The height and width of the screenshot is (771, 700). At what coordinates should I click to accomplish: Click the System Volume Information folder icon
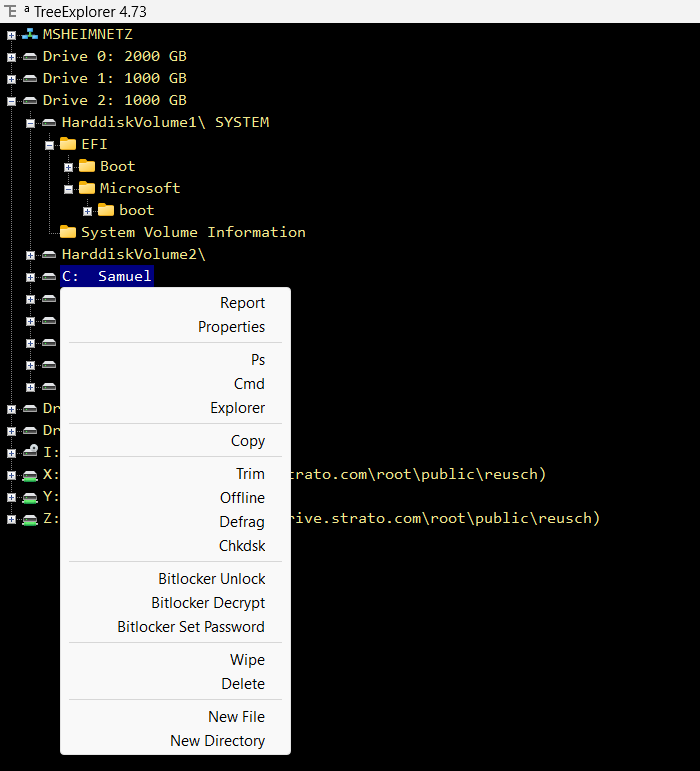[68, 232]
